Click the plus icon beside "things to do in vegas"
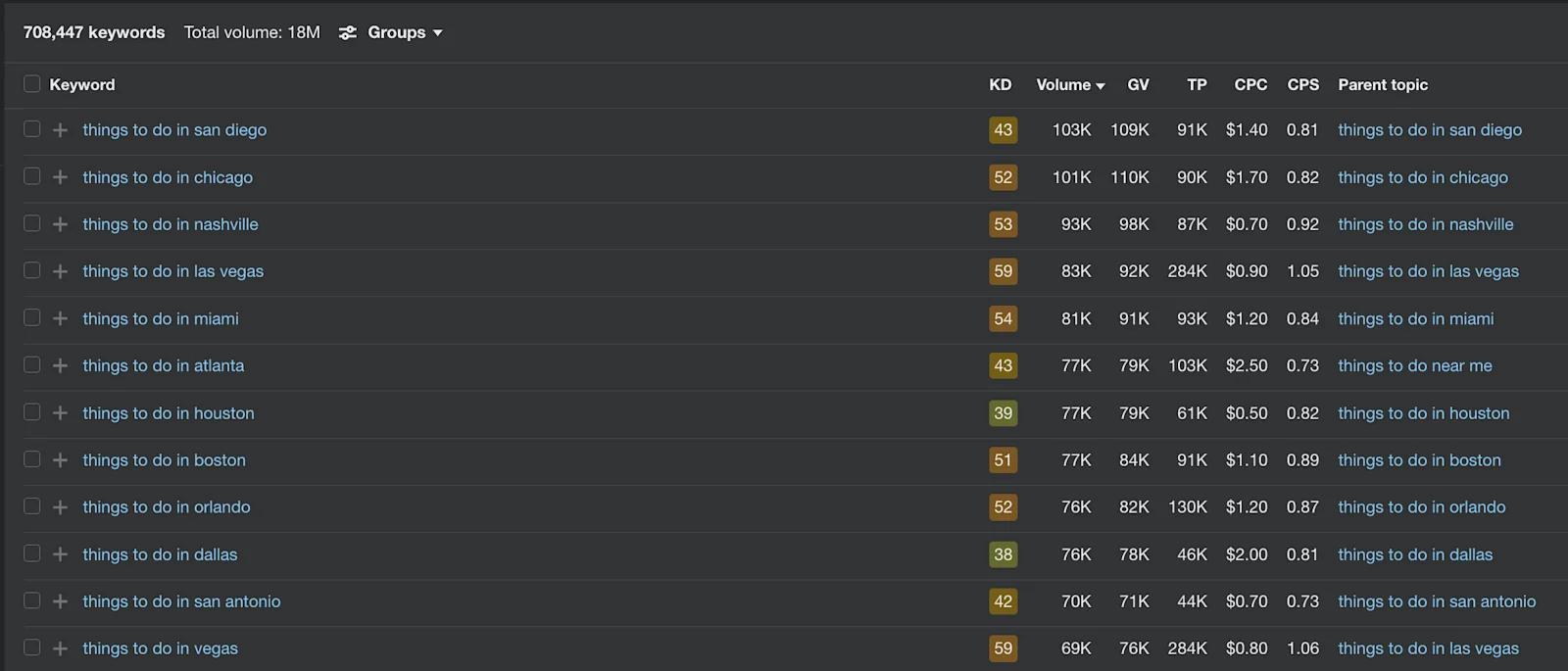The width and height of the screenshot is (1568, 671). coord(59,647)
